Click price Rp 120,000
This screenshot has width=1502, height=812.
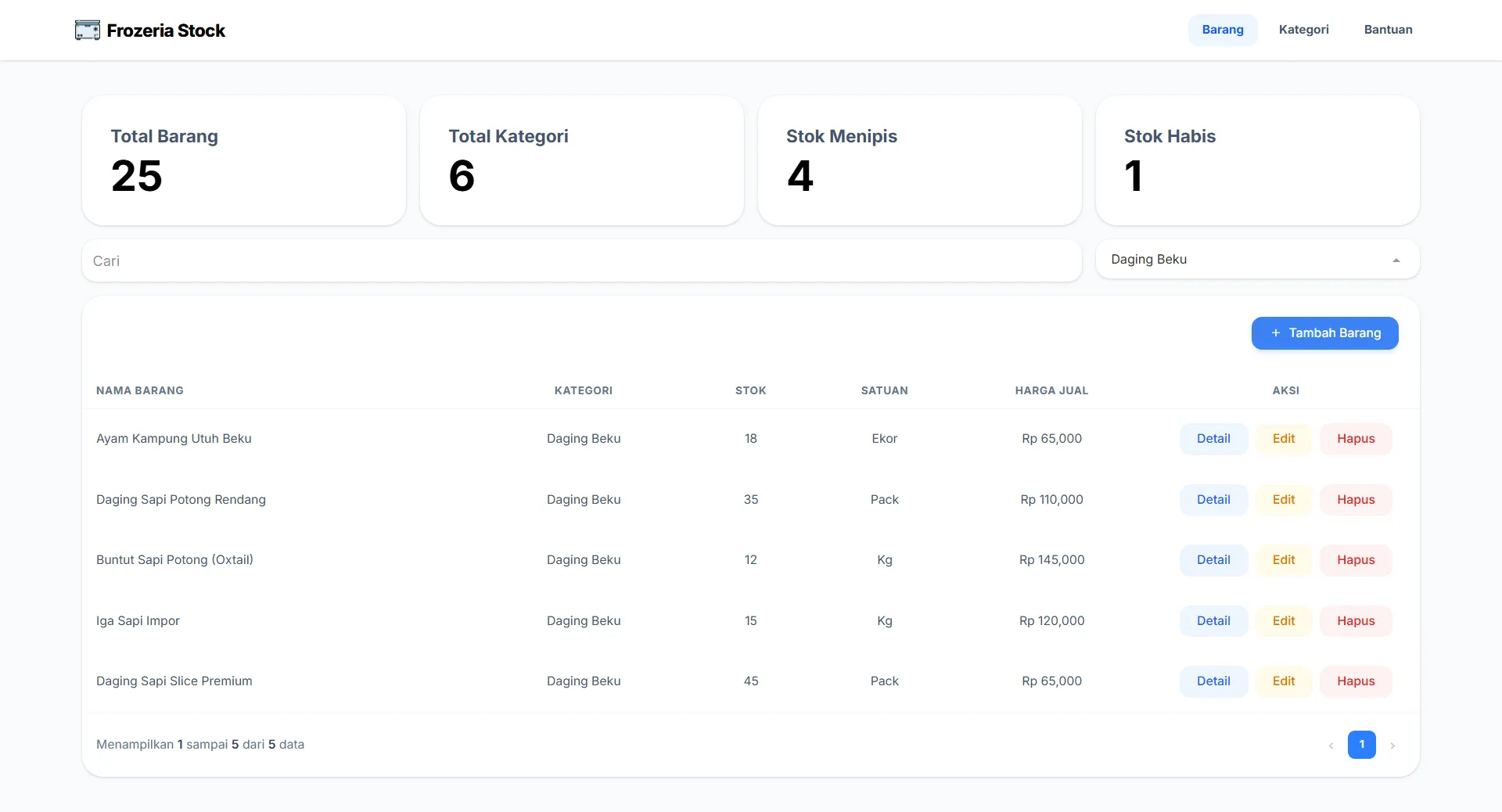[x=1051, y=621]
